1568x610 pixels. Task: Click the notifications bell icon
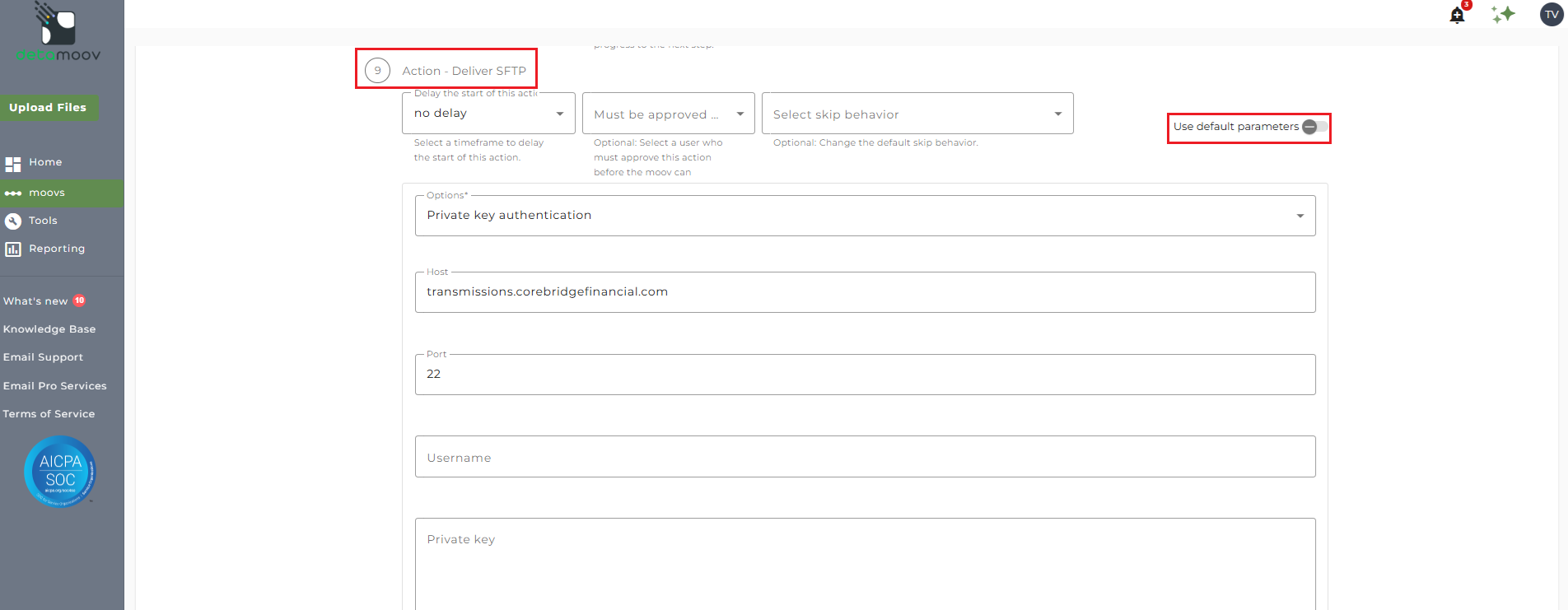[1457, 16]
